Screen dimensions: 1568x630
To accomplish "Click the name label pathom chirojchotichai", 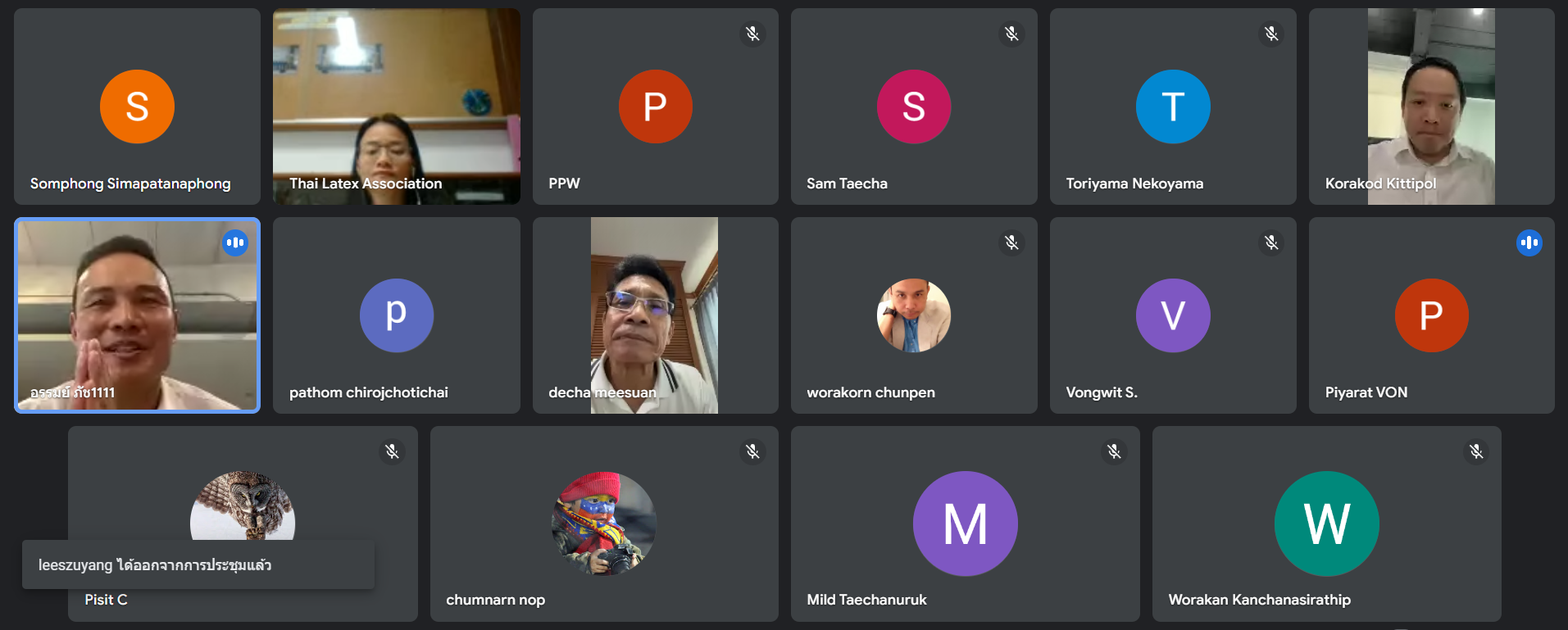I will (x=369, y=392).
